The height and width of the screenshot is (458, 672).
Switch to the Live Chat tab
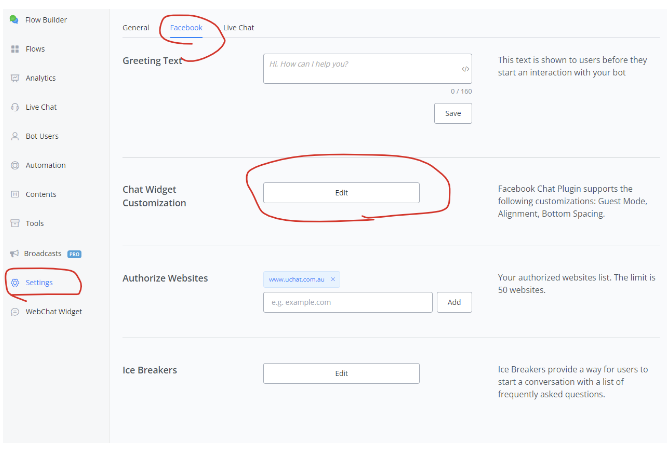(x=239, y=27)
